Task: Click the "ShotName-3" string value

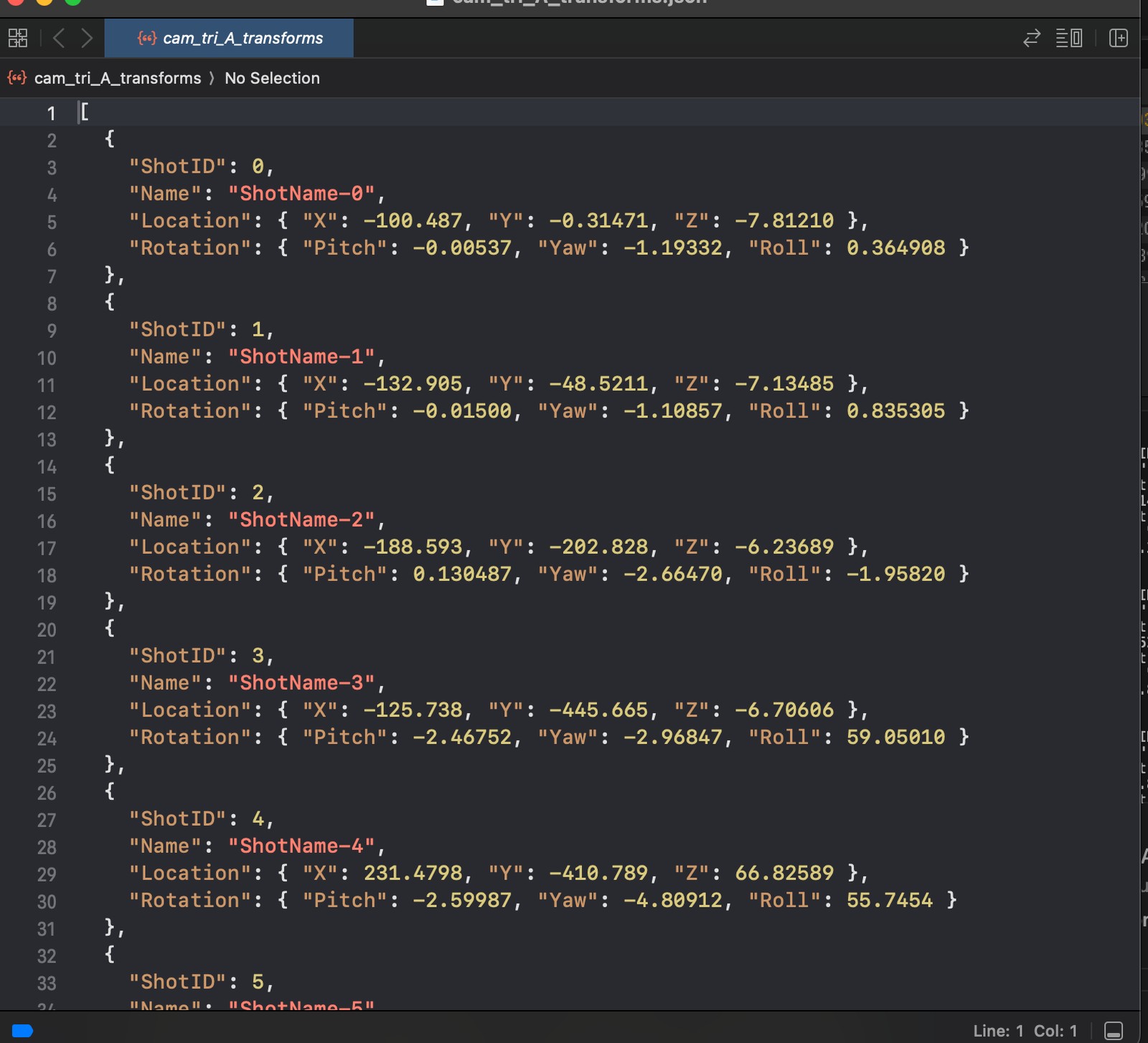Action: click(x=301, y=683)
